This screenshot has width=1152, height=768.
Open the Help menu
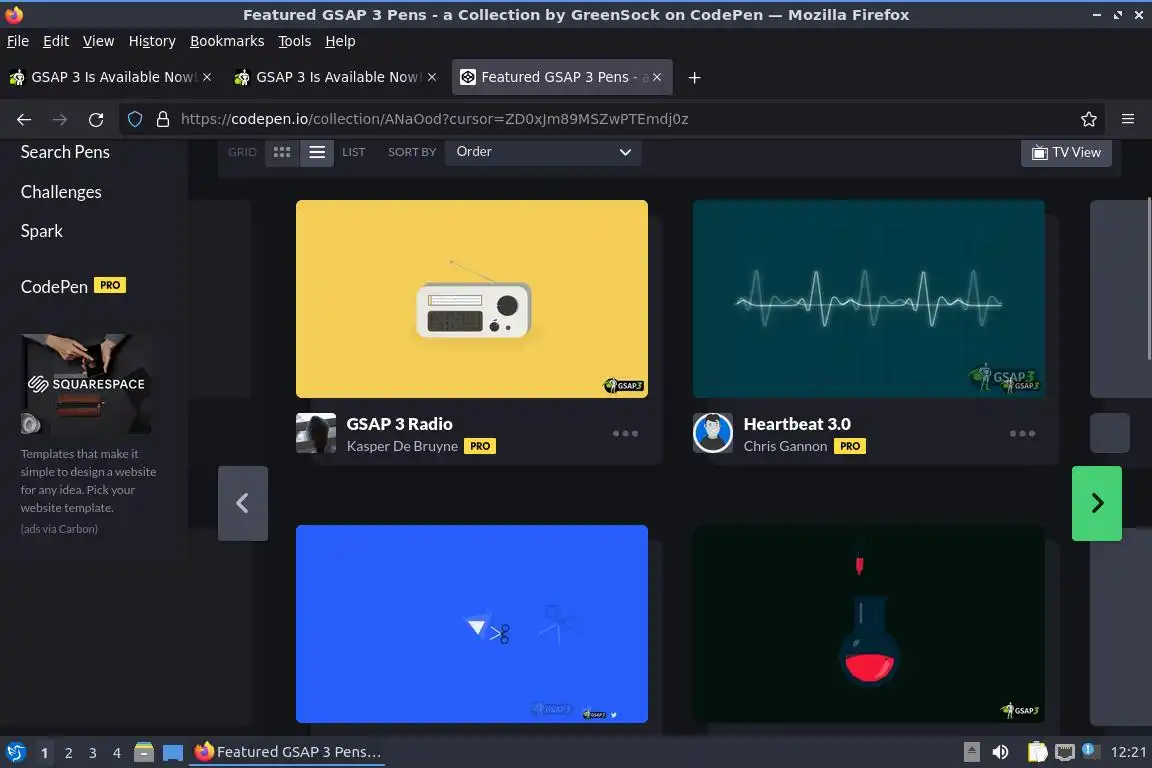click(x=340, y=41)
